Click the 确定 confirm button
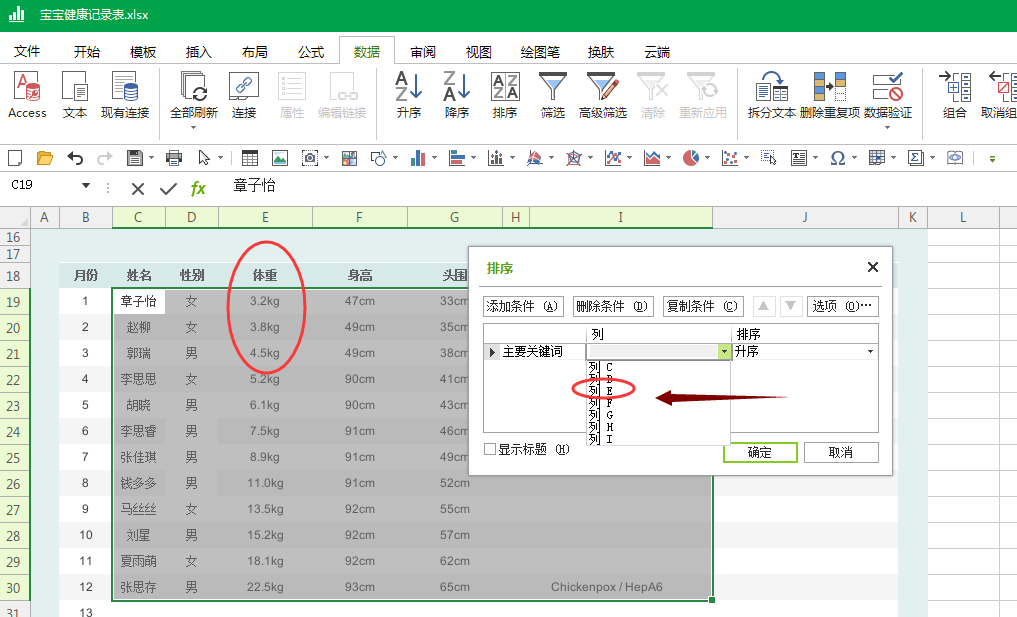Image resolution: width=1017 pixels, height=617 pixels. coord(760,452)
